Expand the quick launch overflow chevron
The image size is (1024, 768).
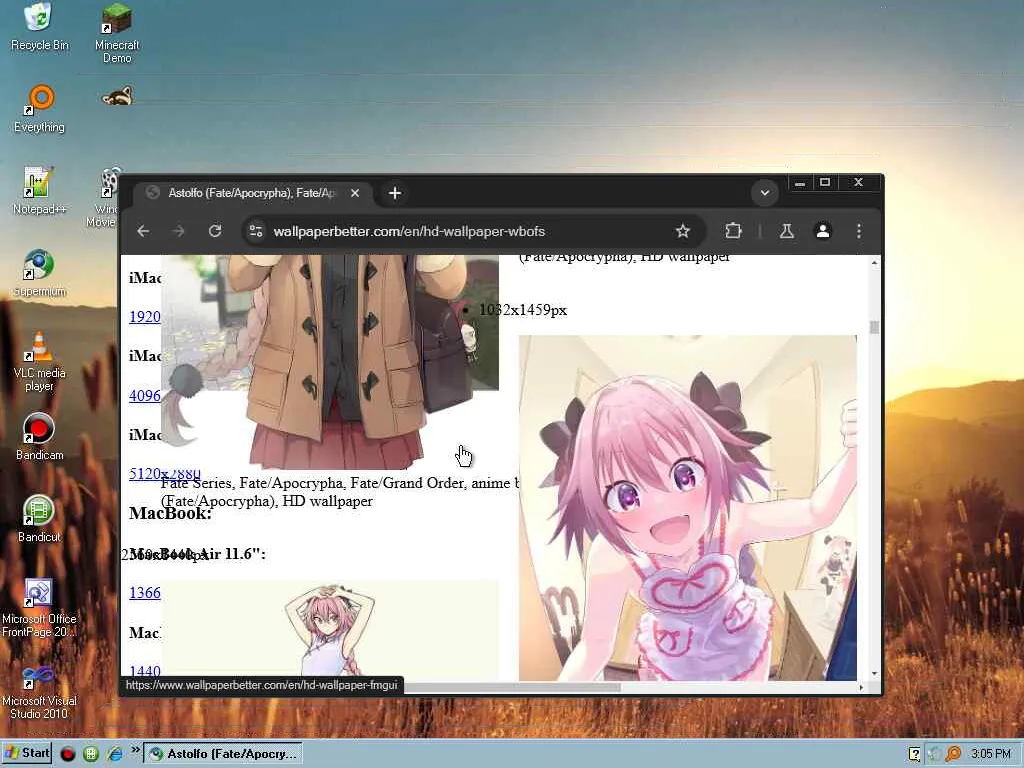coord(135,749)
